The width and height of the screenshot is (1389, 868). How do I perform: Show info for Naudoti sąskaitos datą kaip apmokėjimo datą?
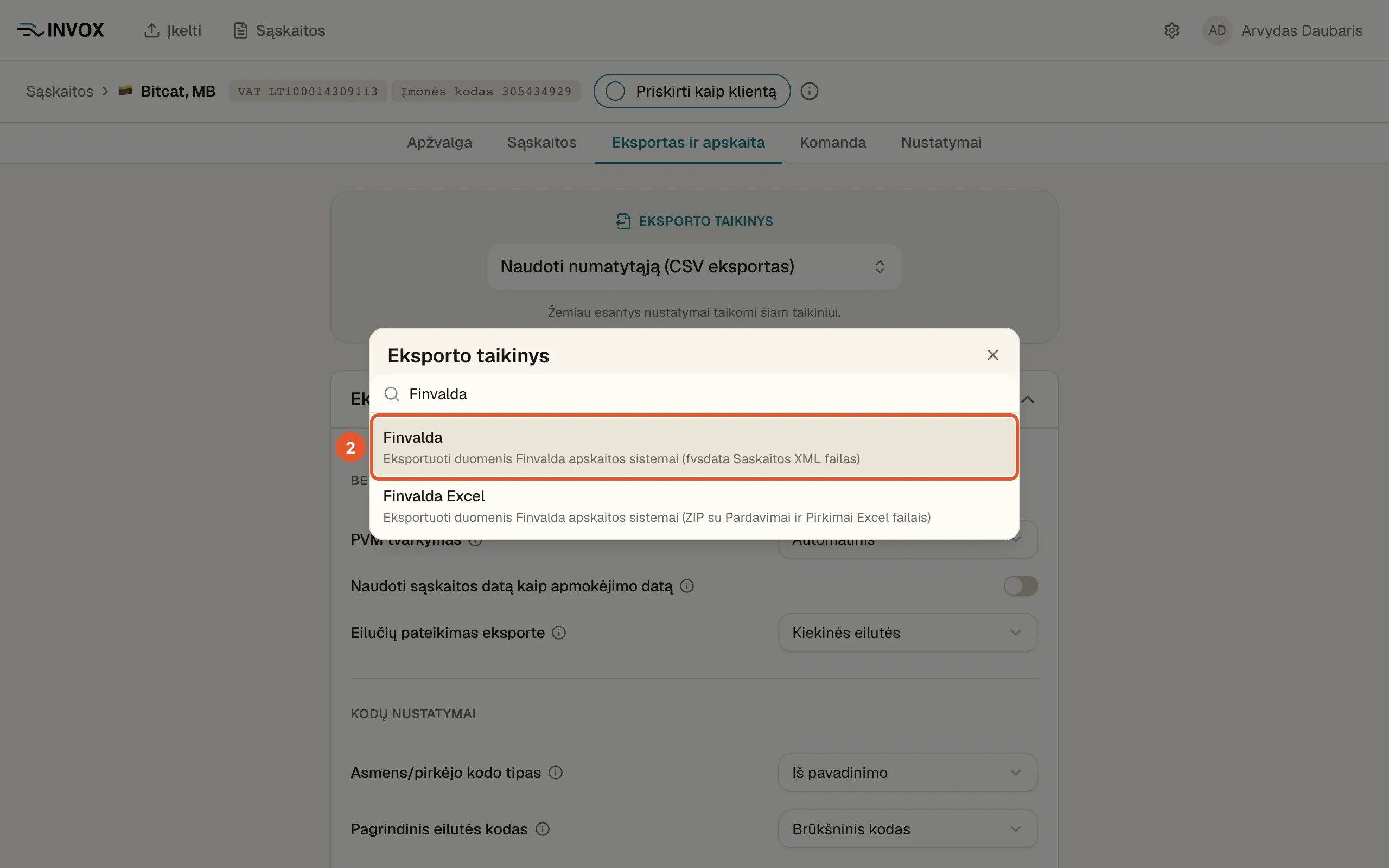686,586
